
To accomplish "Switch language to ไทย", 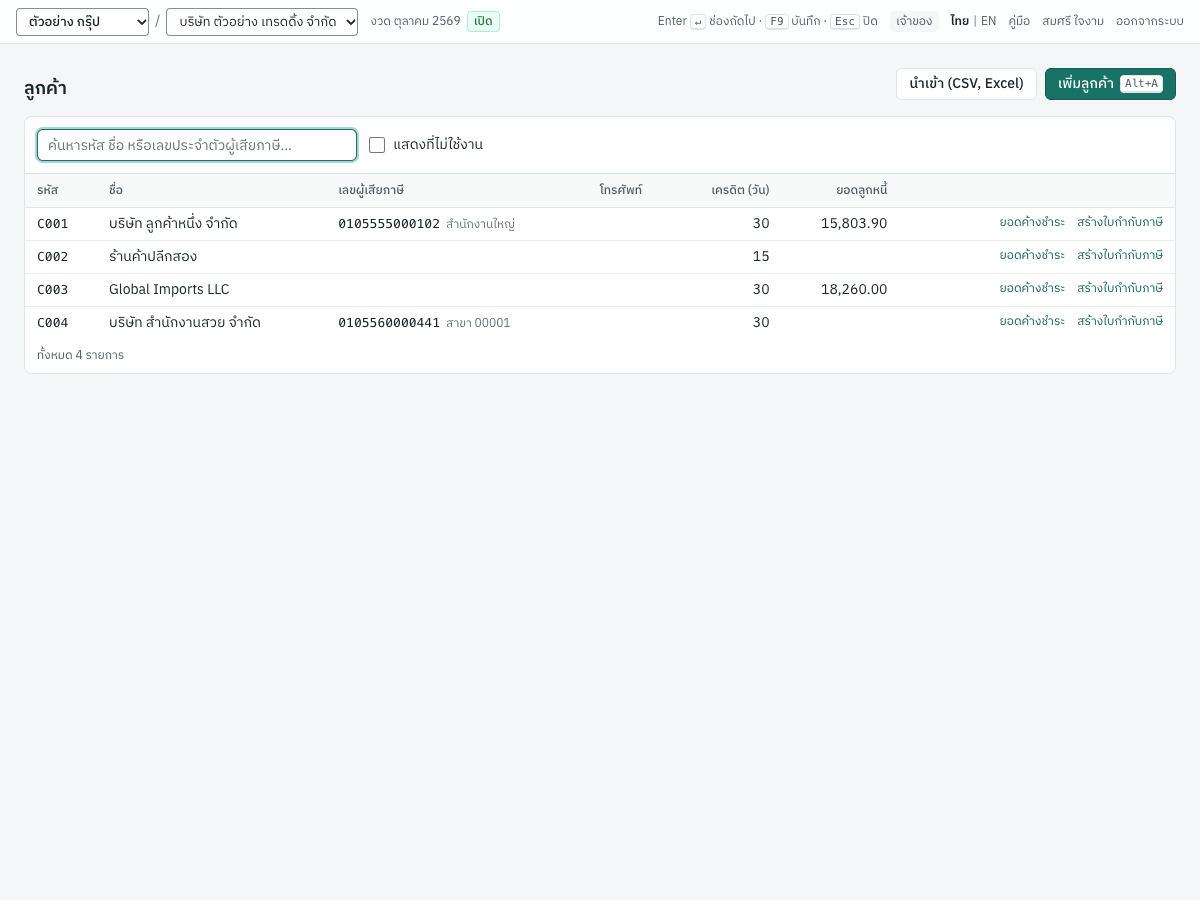I will (x=959, y=21).
